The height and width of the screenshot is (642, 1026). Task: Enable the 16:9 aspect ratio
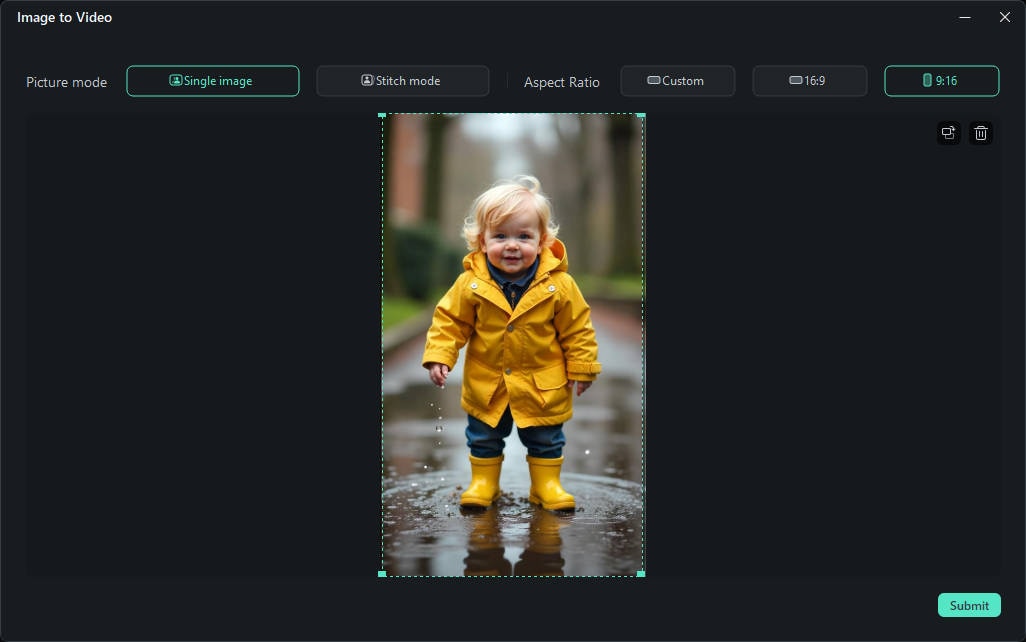coord(810,81)
